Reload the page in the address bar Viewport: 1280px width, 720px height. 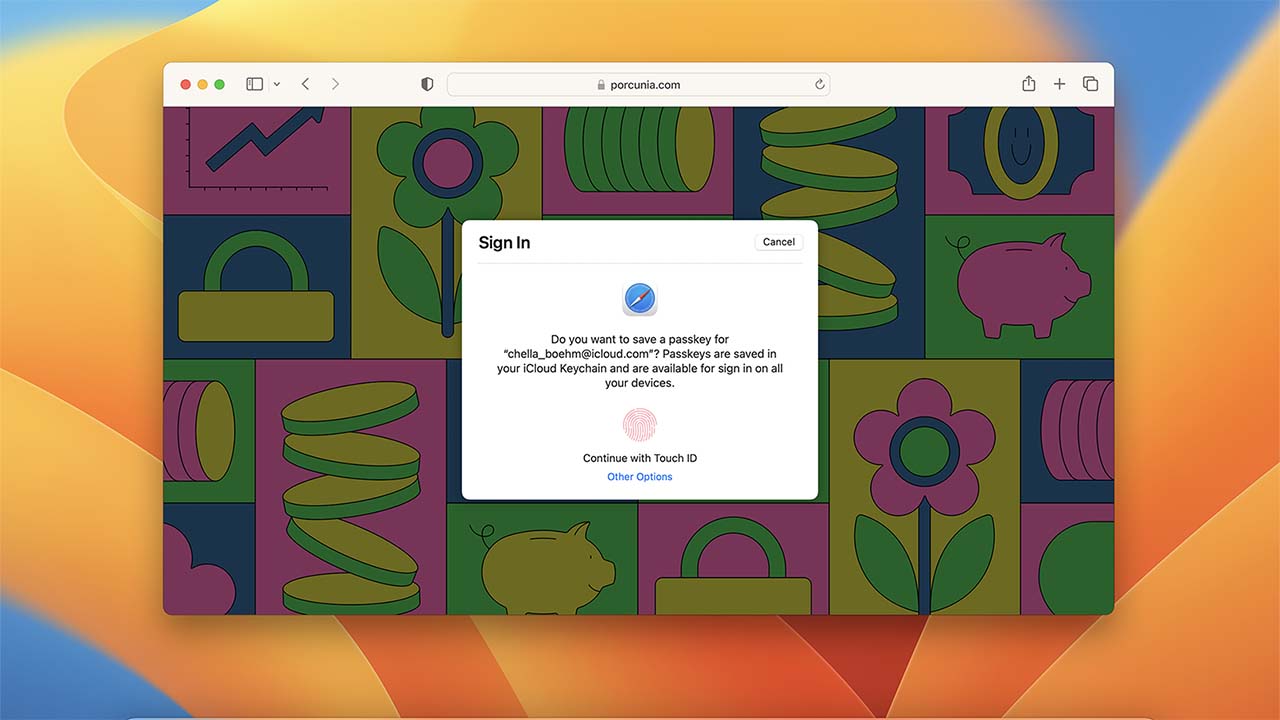point(820,85)
